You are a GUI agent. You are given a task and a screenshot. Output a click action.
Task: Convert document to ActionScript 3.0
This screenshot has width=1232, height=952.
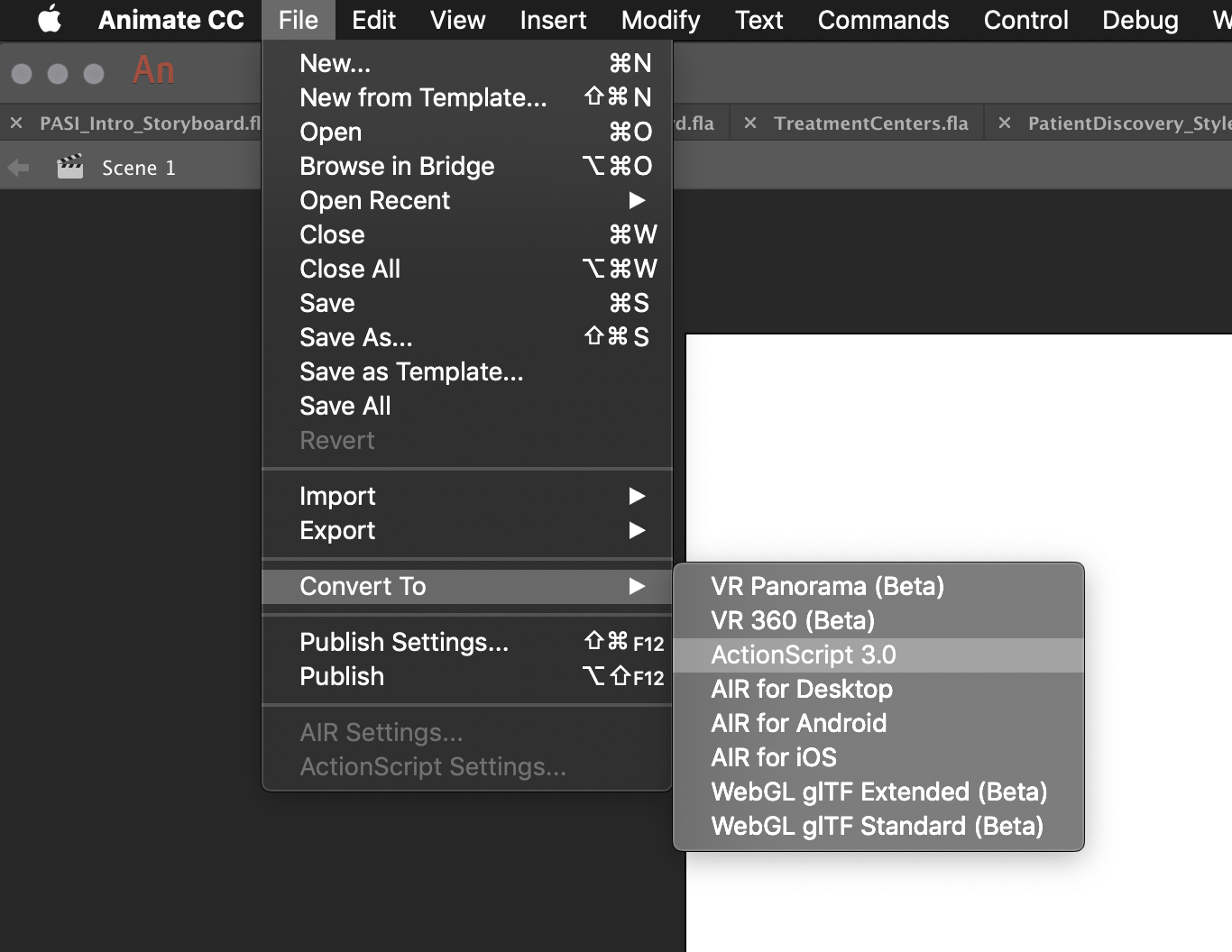[x=878, y=654]
